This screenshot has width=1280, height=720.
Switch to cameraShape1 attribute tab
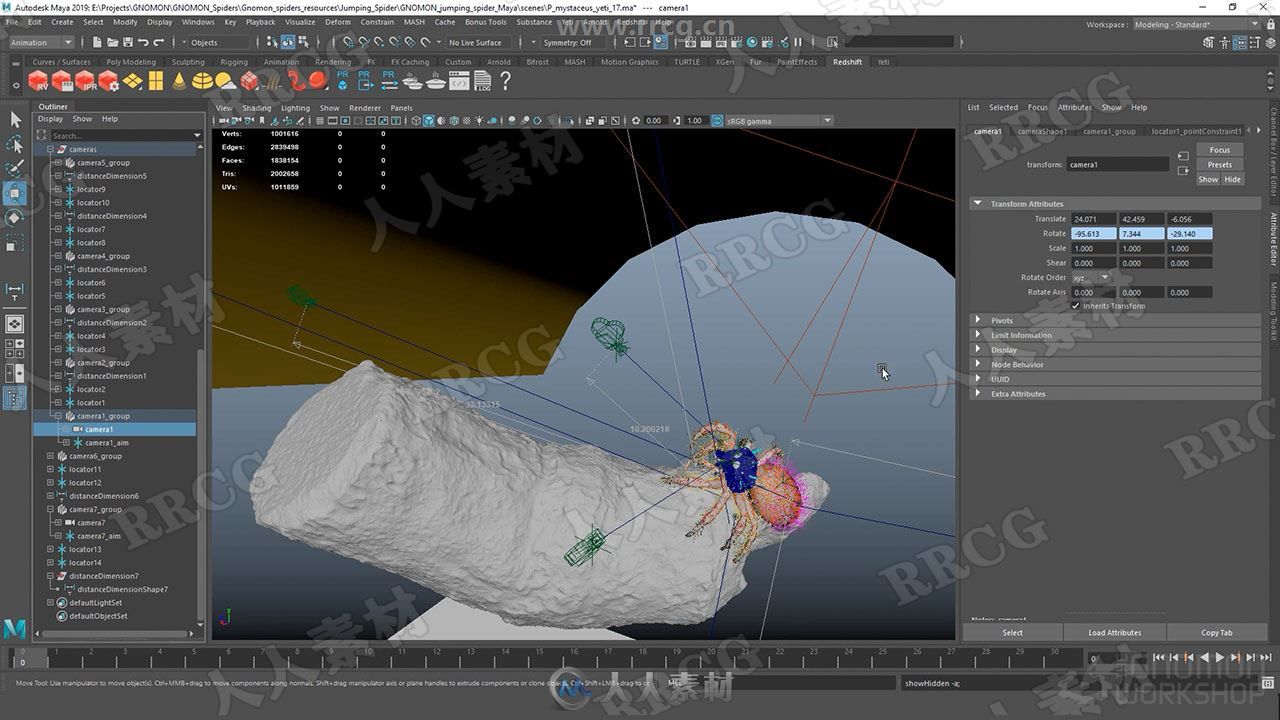[1042, 131]
